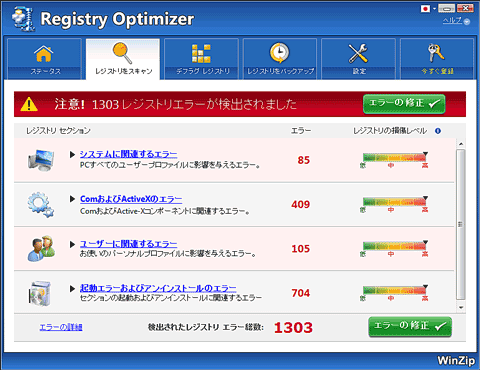Click the computer monitor system errors icon
The height and width of the screenshot is (370, 480).
(x=41, y=160)
